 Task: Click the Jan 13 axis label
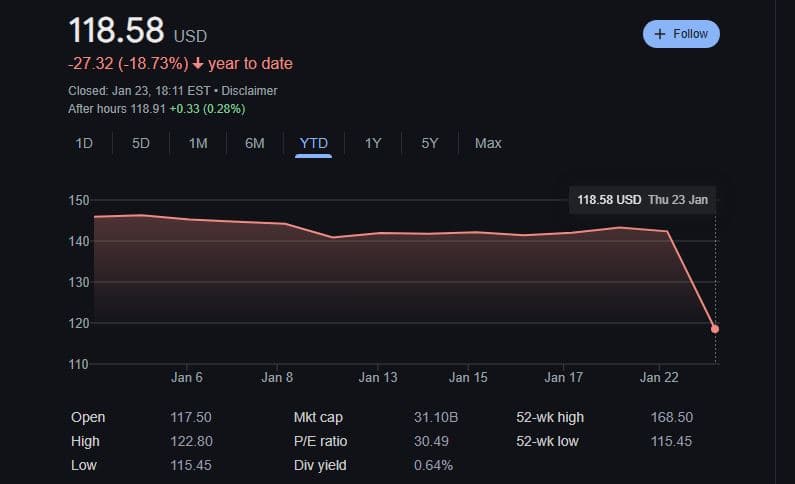[x=378, y=378]
